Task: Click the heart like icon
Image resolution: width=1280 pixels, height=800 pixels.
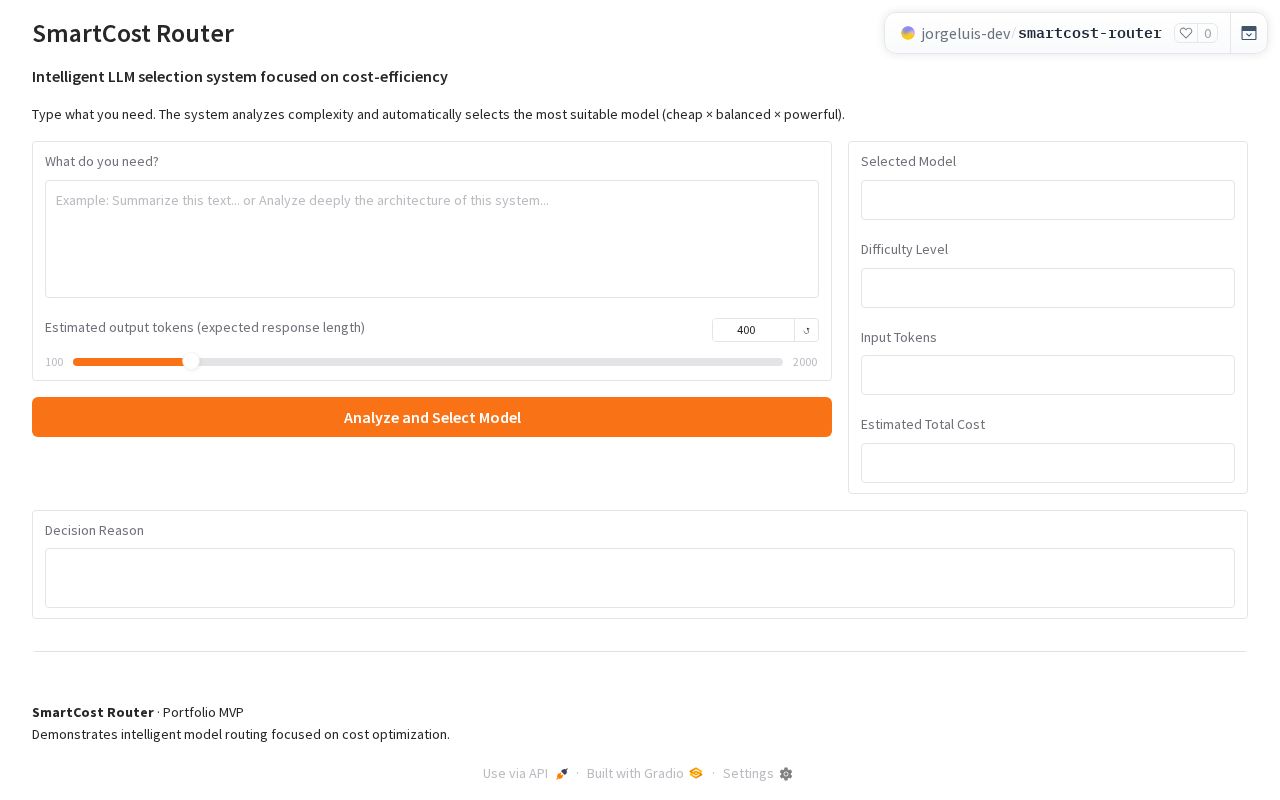Action: (1186, 33)
